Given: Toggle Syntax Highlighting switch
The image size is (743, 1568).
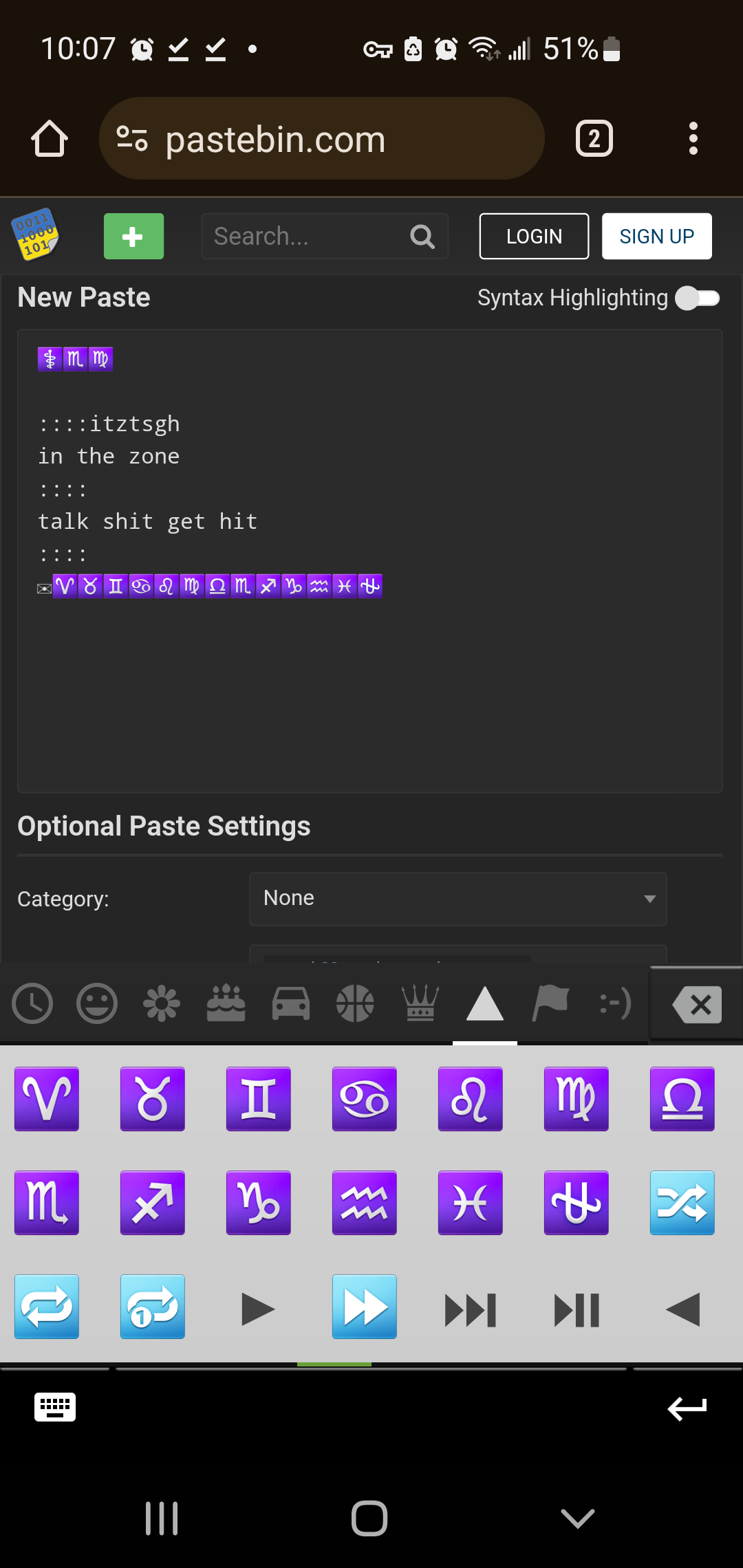Looking at the screenshot, I should coord(698,298).
